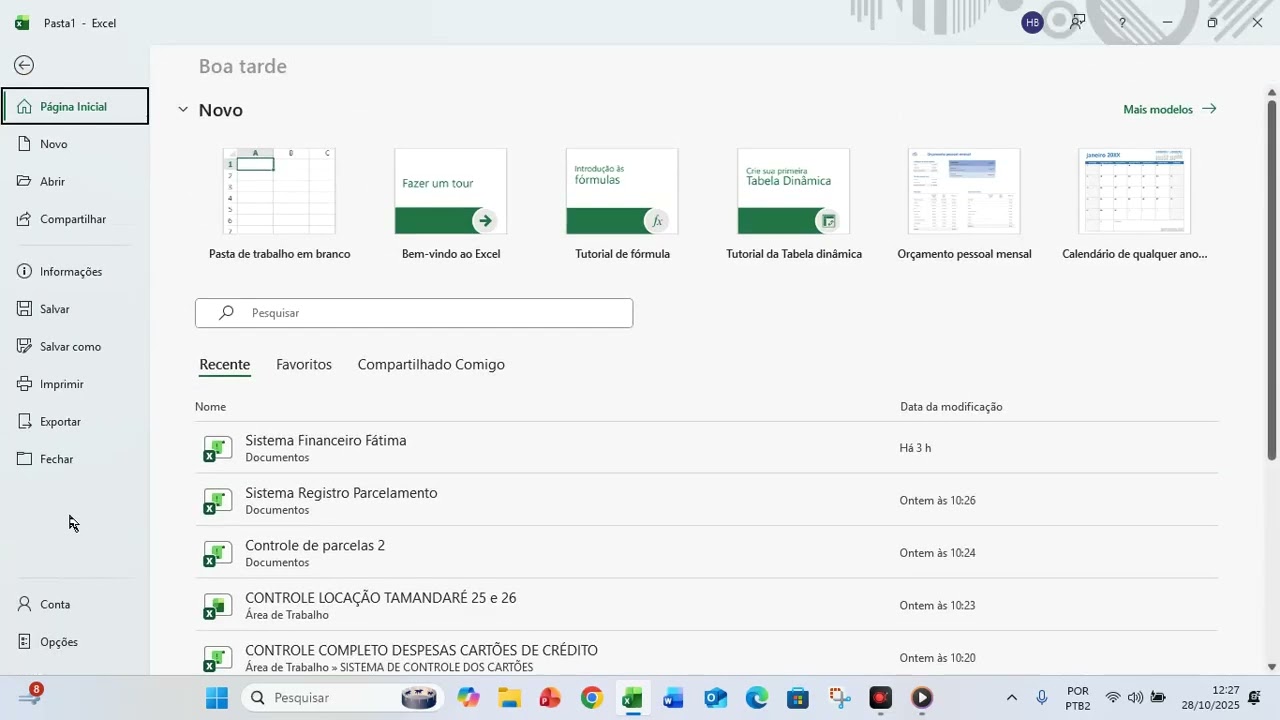Image resolution: width=1280 pixels, height=720 pixels.
Task: Switch to Compartilhado Comigo tab
Action: [x=431, y=365]
